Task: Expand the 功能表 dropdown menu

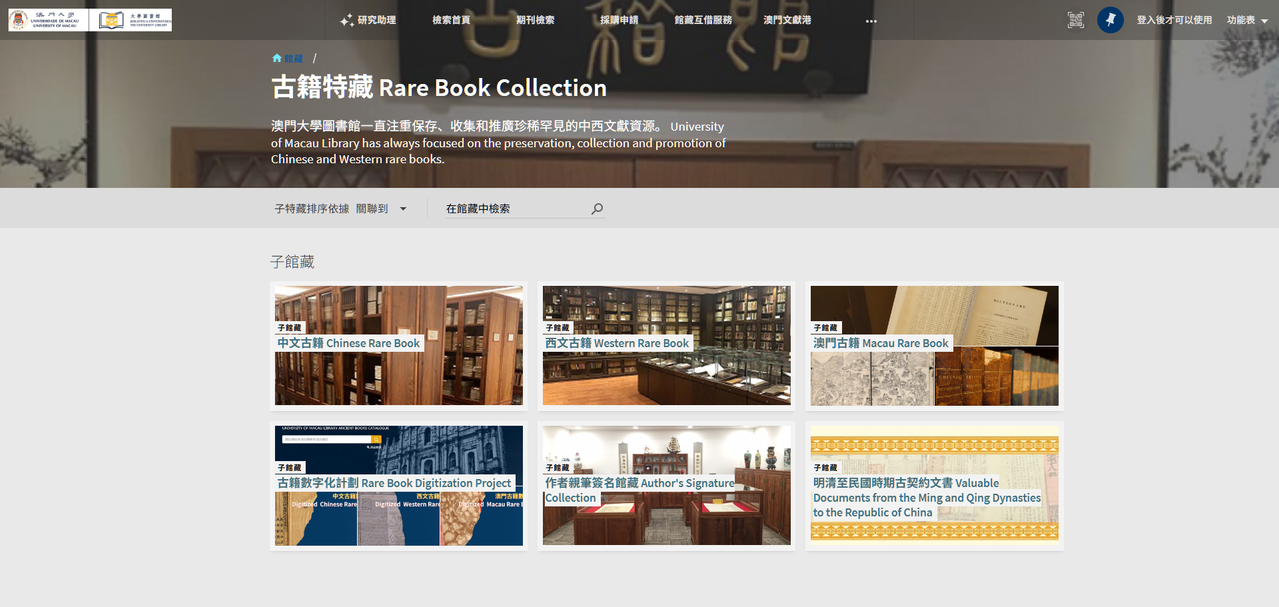Action: [x=1247, y=20]
